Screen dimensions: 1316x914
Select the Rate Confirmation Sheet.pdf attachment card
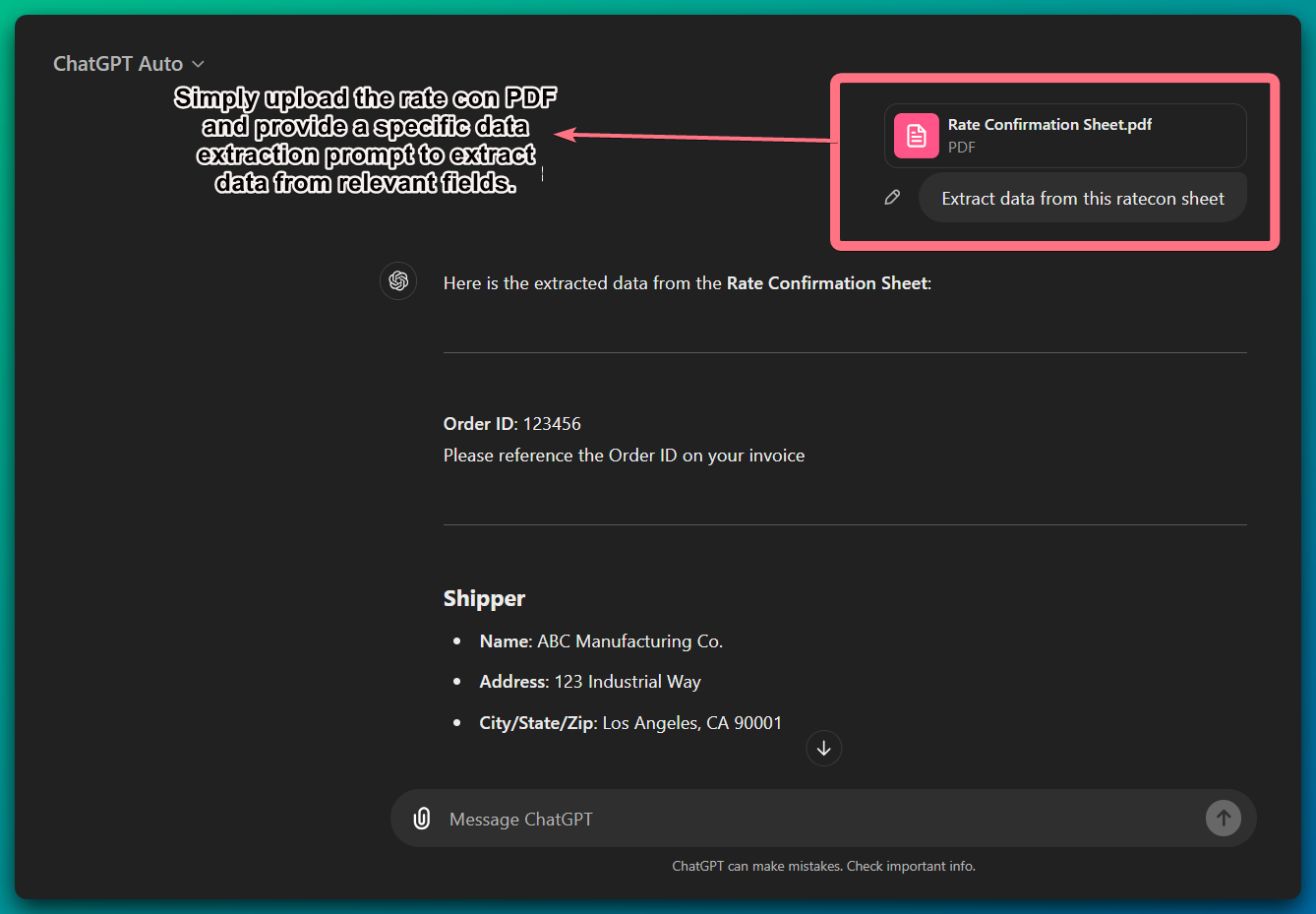click(x=1065, y=136)
